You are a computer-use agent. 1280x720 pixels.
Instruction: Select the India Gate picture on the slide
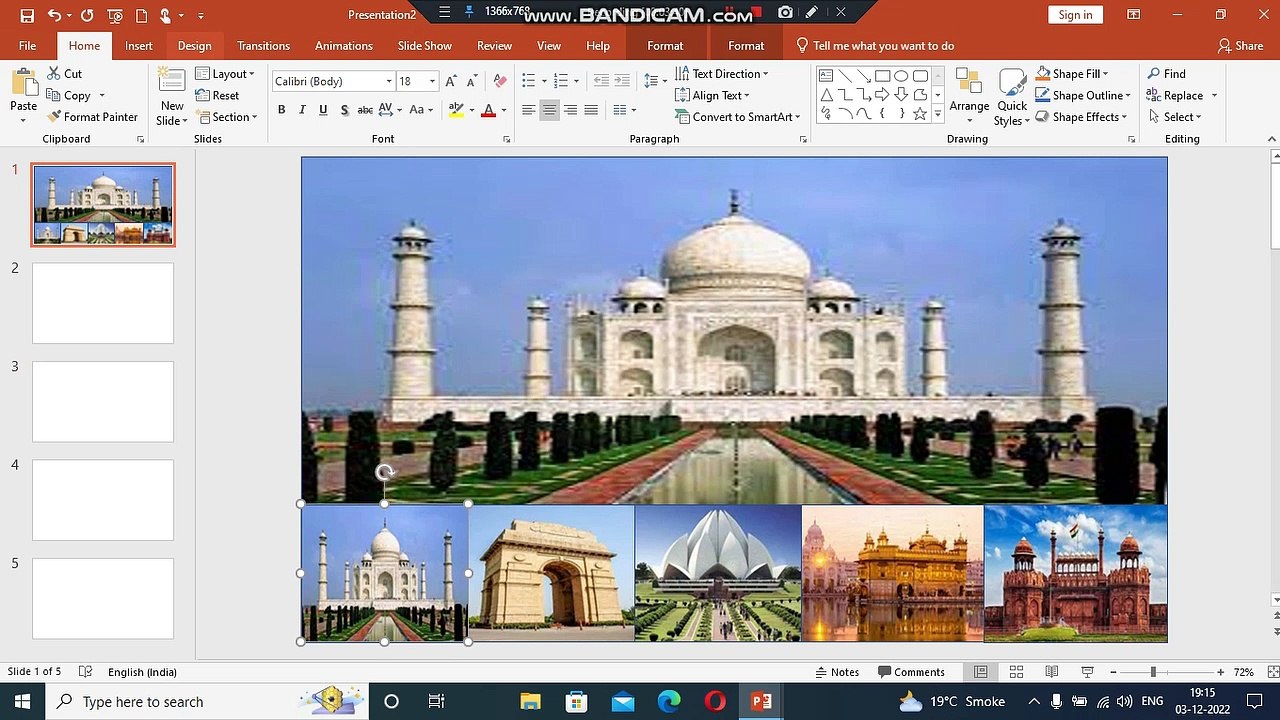point(551,573)
